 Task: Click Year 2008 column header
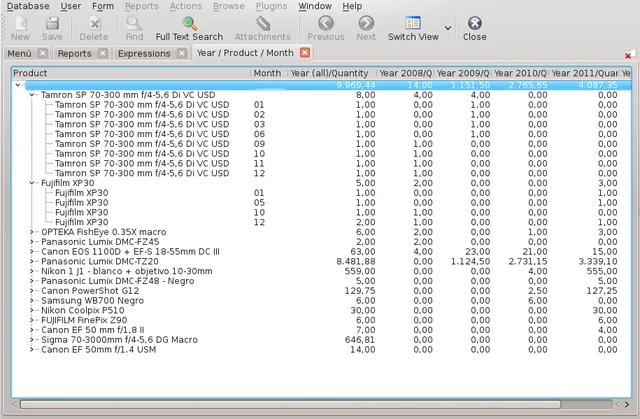coord(405,73)
